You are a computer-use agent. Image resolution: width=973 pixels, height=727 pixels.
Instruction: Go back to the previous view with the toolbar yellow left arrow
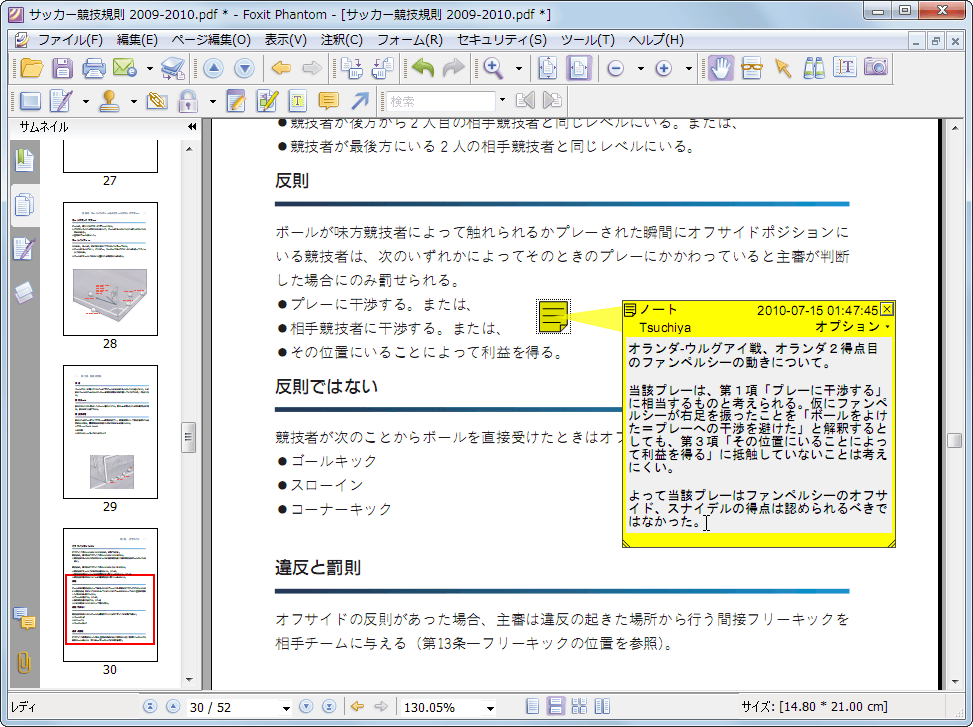pos(281,68)
